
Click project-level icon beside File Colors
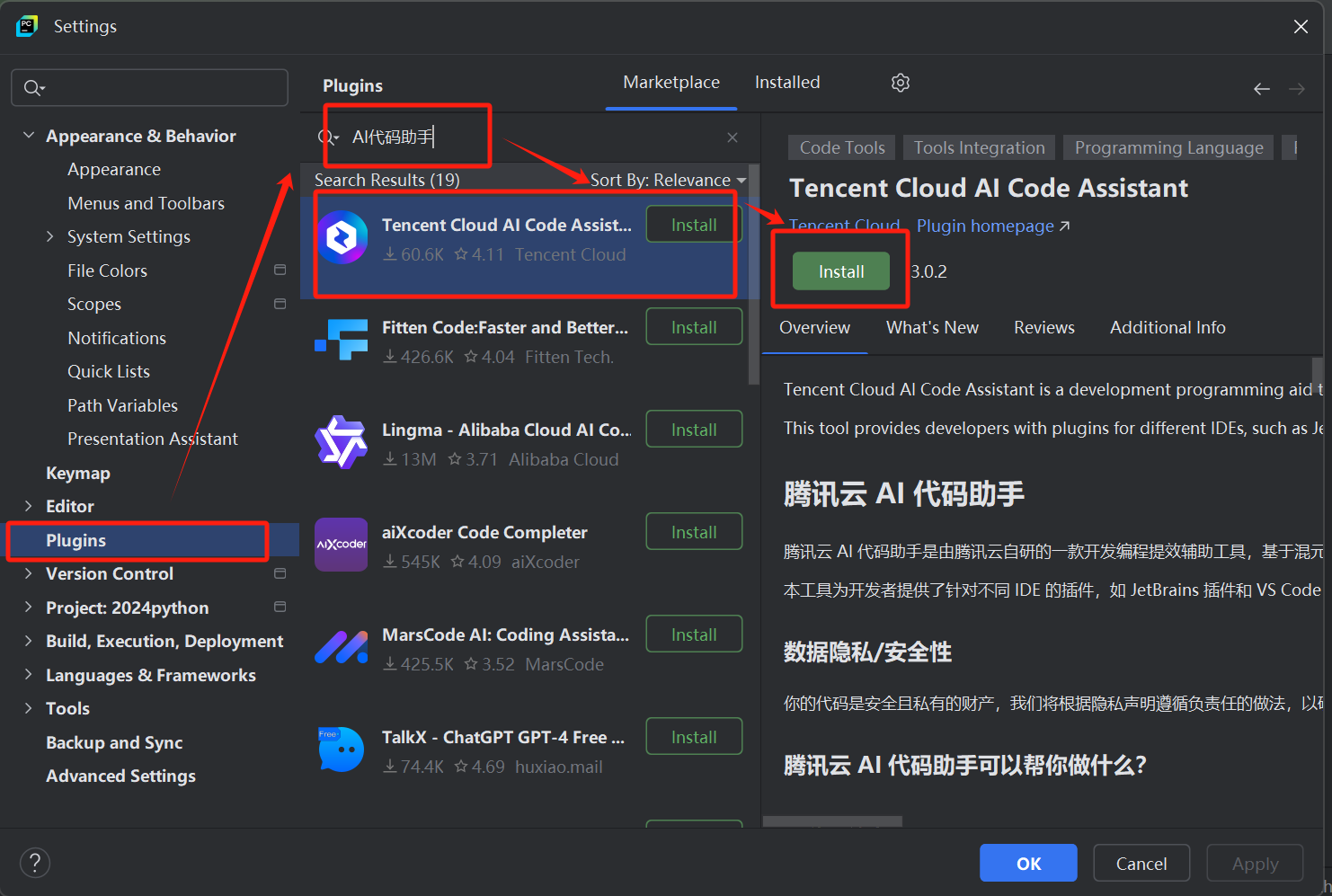pos(280,270)
